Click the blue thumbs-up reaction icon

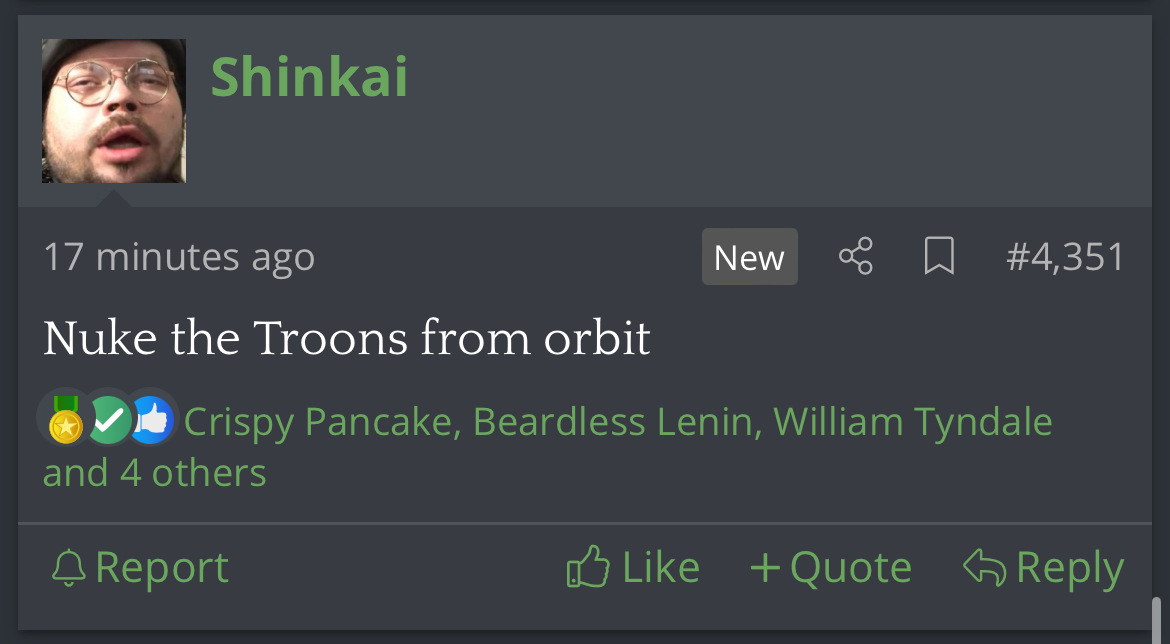(152, 422)
